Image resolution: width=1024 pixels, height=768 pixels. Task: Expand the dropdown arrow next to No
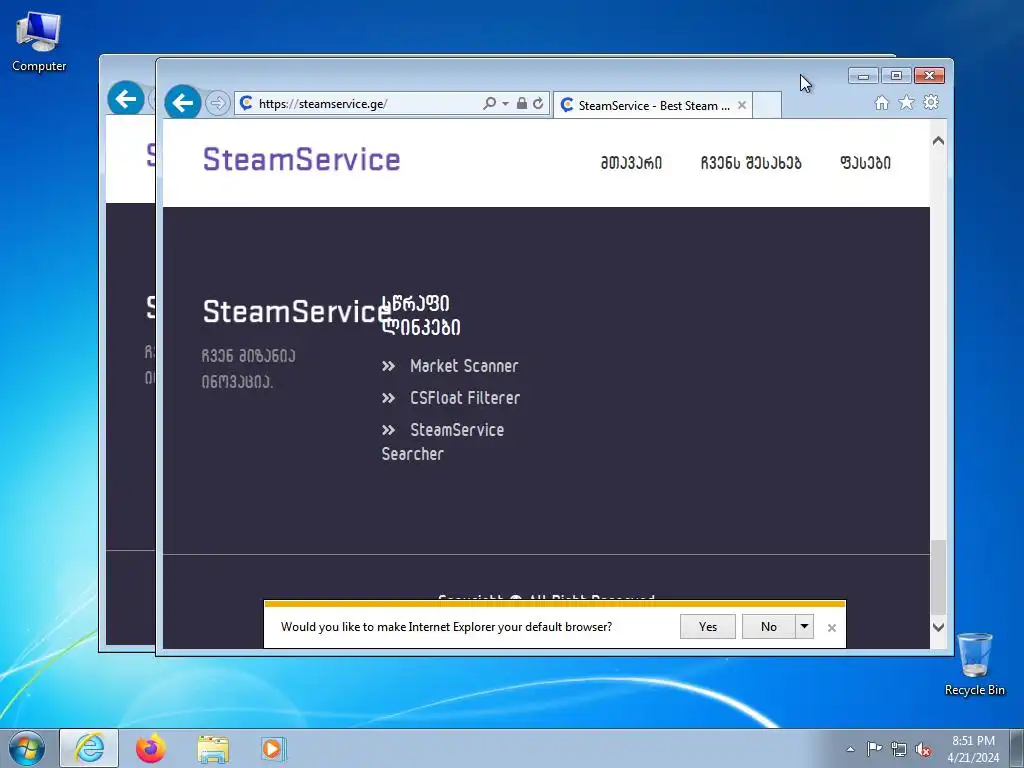pos(805,627)
